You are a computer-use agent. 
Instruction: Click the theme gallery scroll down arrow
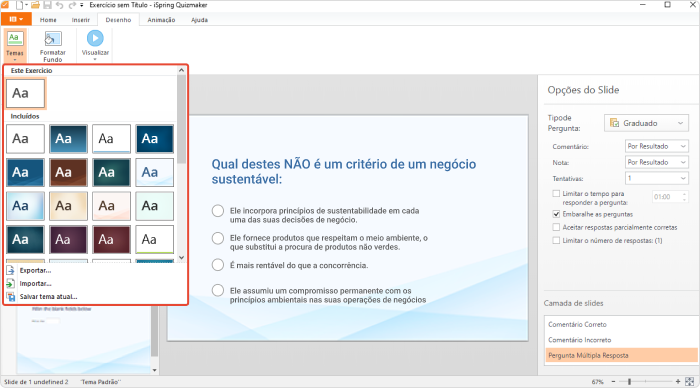tap(181, 258)
